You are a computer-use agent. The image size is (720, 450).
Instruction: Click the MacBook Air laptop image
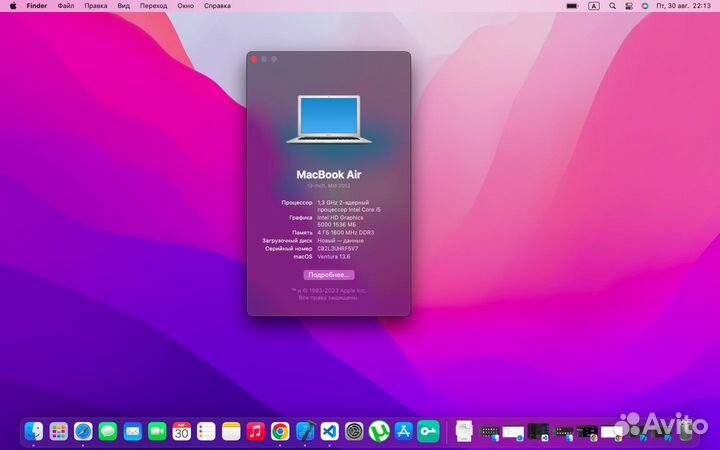click(x=329, y=119)
